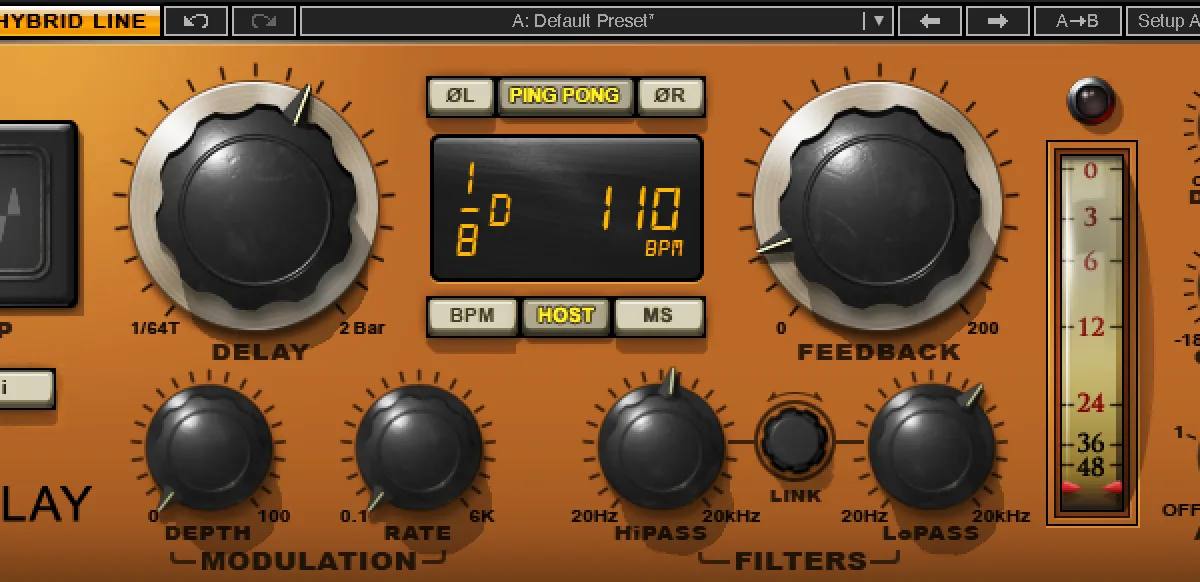Go to the next preset with right arrow
1200x582 pixels.
coord(997,20)
